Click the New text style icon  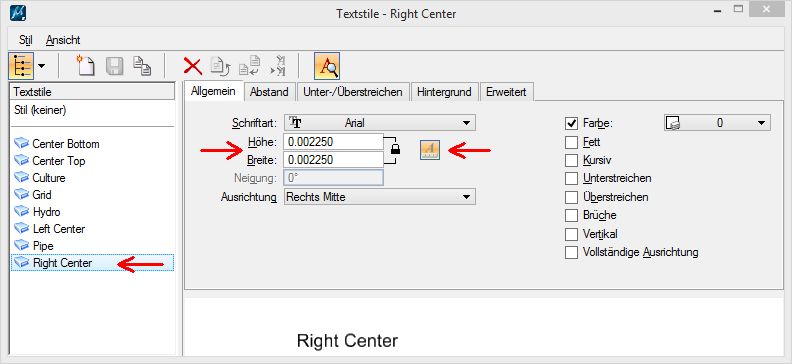click(86, 66)
